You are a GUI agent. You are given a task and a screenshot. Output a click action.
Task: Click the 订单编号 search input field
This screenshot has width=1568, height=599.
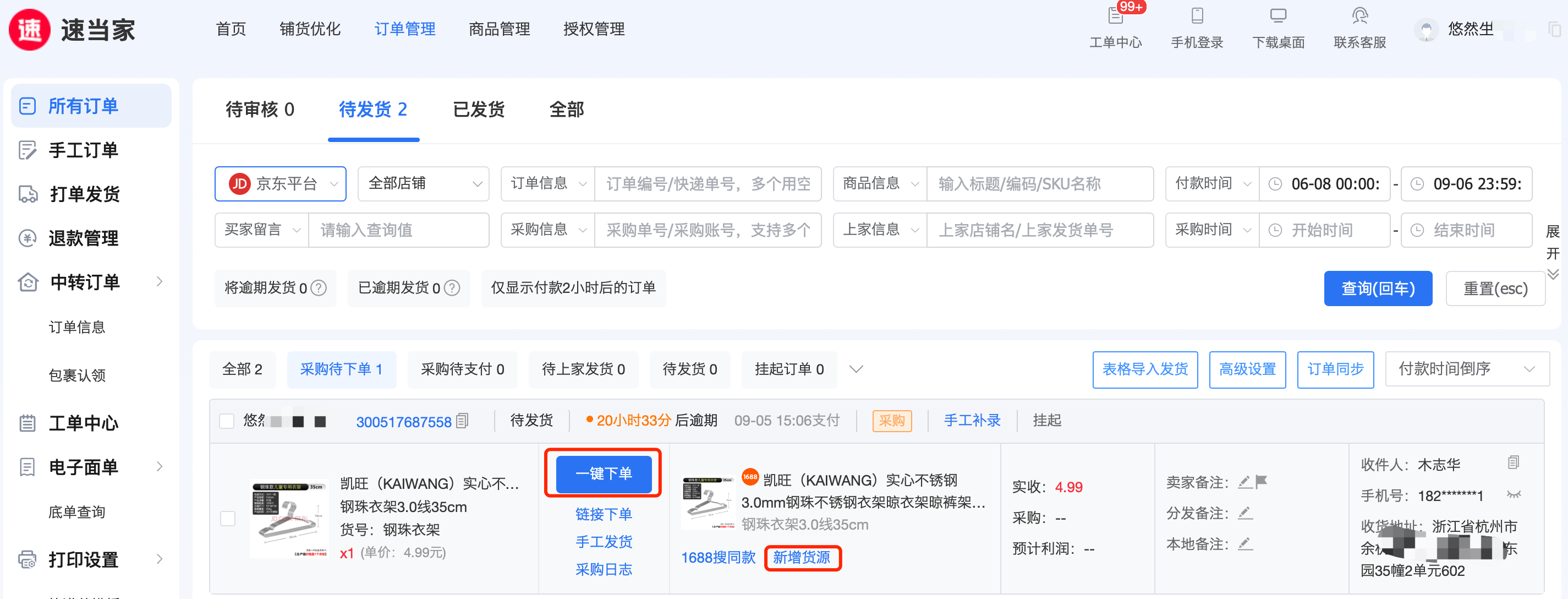[x=708, y=184]
